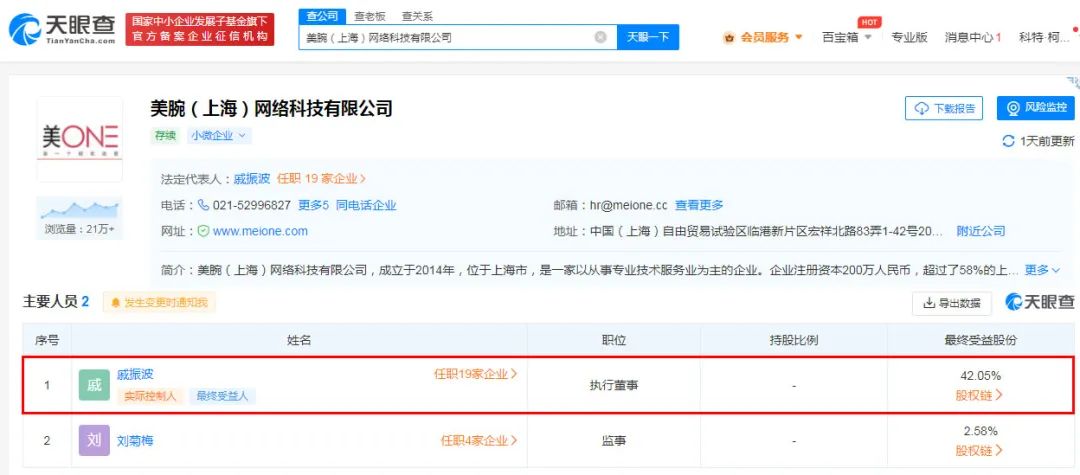This screenshot has height=475, width=1080.
Task: Click the 更多5 phone numbers link
Action: 313,205
